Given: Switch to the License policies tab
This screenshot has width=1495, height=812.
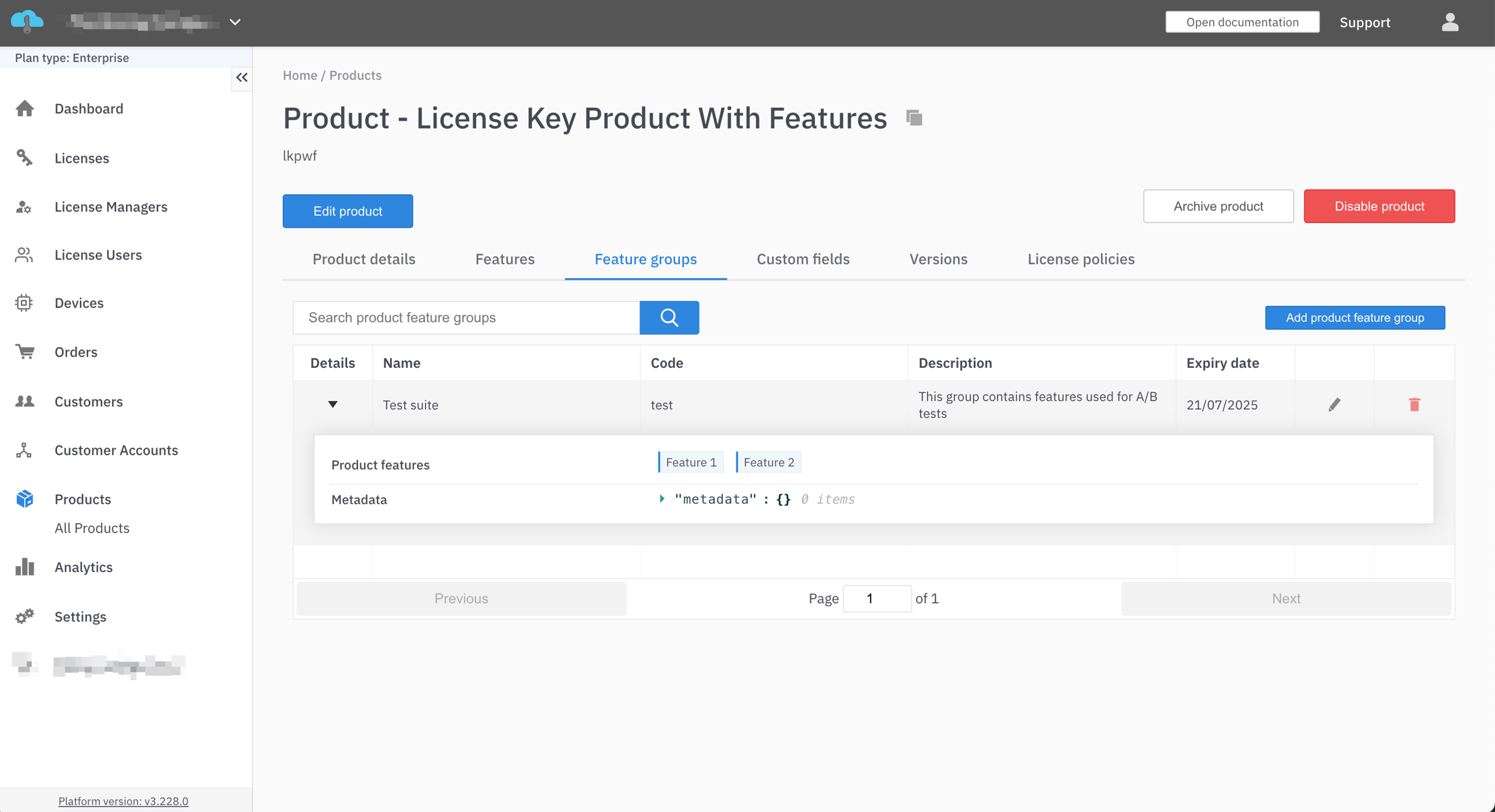Looking at the screenshot, I should click(x=1080, y=259).
